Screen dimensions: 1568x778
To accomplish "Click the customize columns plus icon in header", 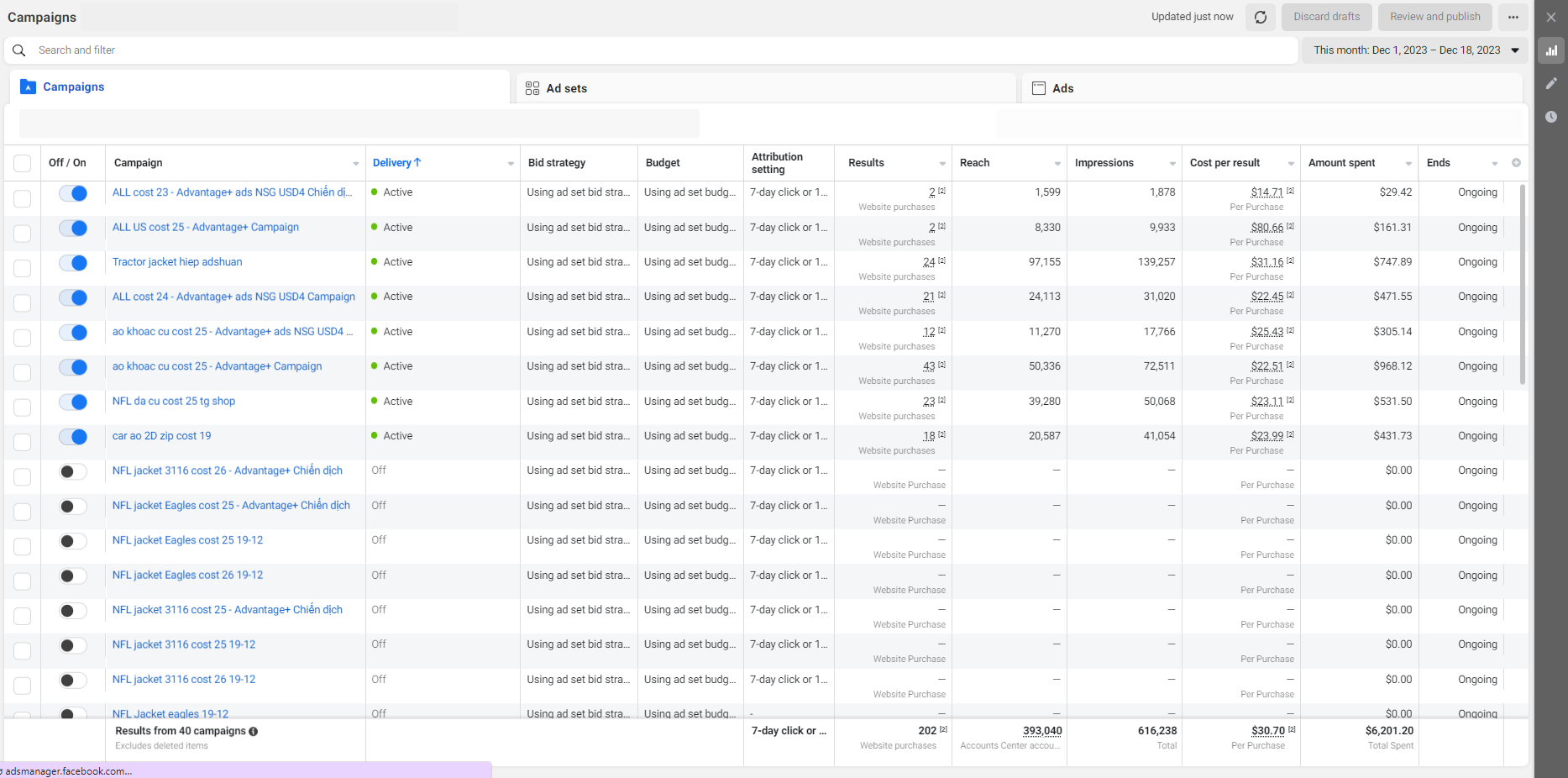I will tap(1516, 163).
